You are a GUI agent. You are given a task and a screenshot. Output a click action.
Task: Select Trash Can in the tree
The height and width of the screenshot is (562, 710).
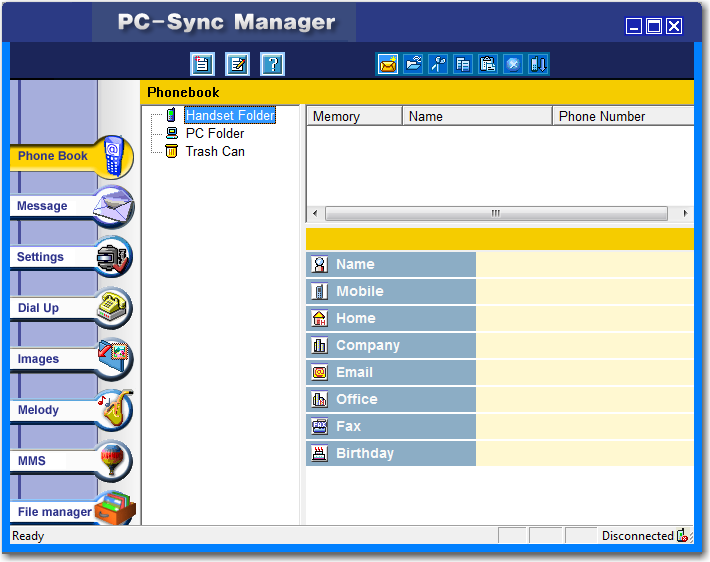coord(214,152)
